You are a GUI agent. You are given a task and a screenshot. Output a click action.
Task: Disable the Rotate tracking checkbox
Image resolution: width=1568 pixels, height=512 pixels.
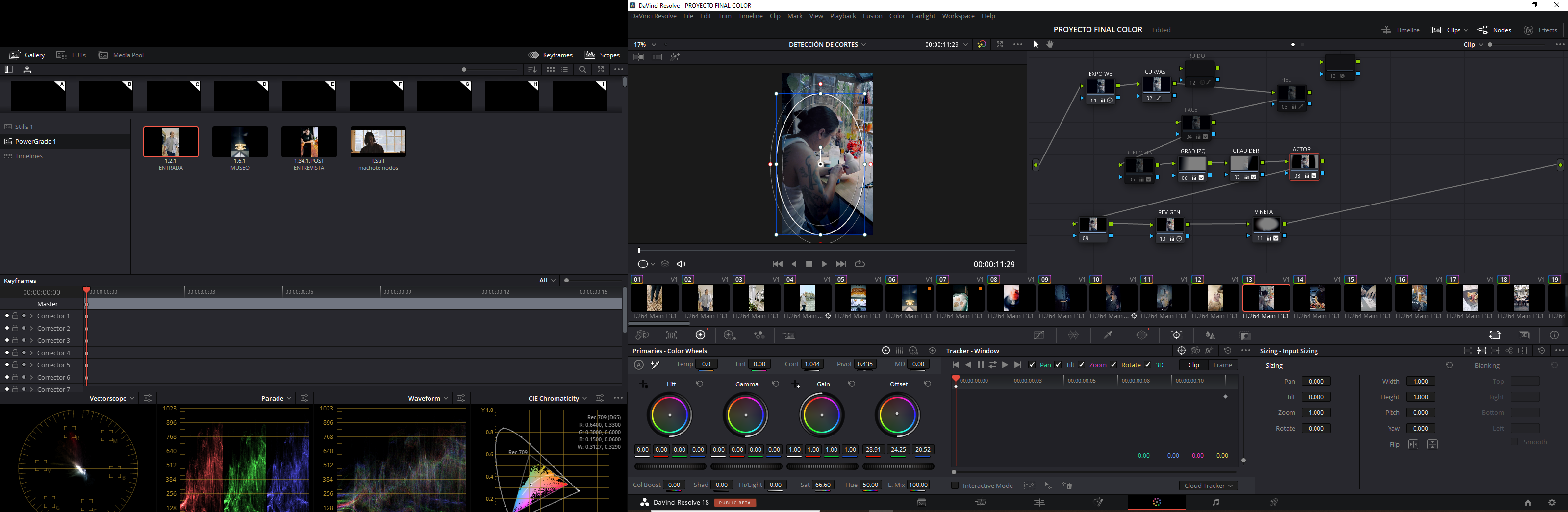[1113, 365]
